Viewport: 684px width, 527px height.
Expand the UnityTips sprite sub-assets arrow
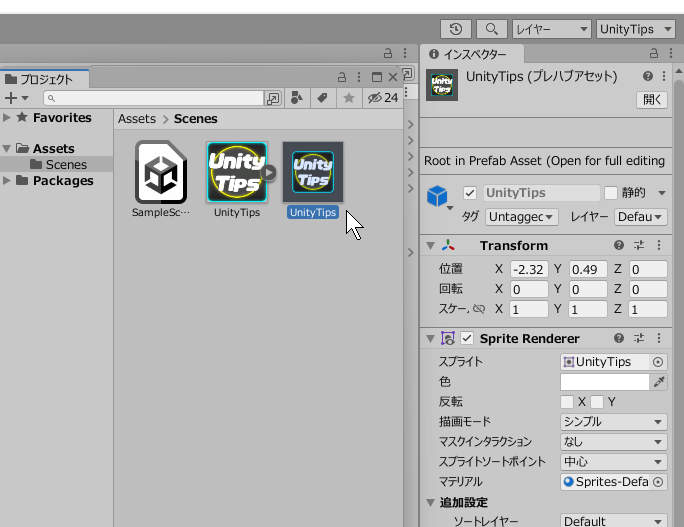pyautogui.click(x=269, y=173)
